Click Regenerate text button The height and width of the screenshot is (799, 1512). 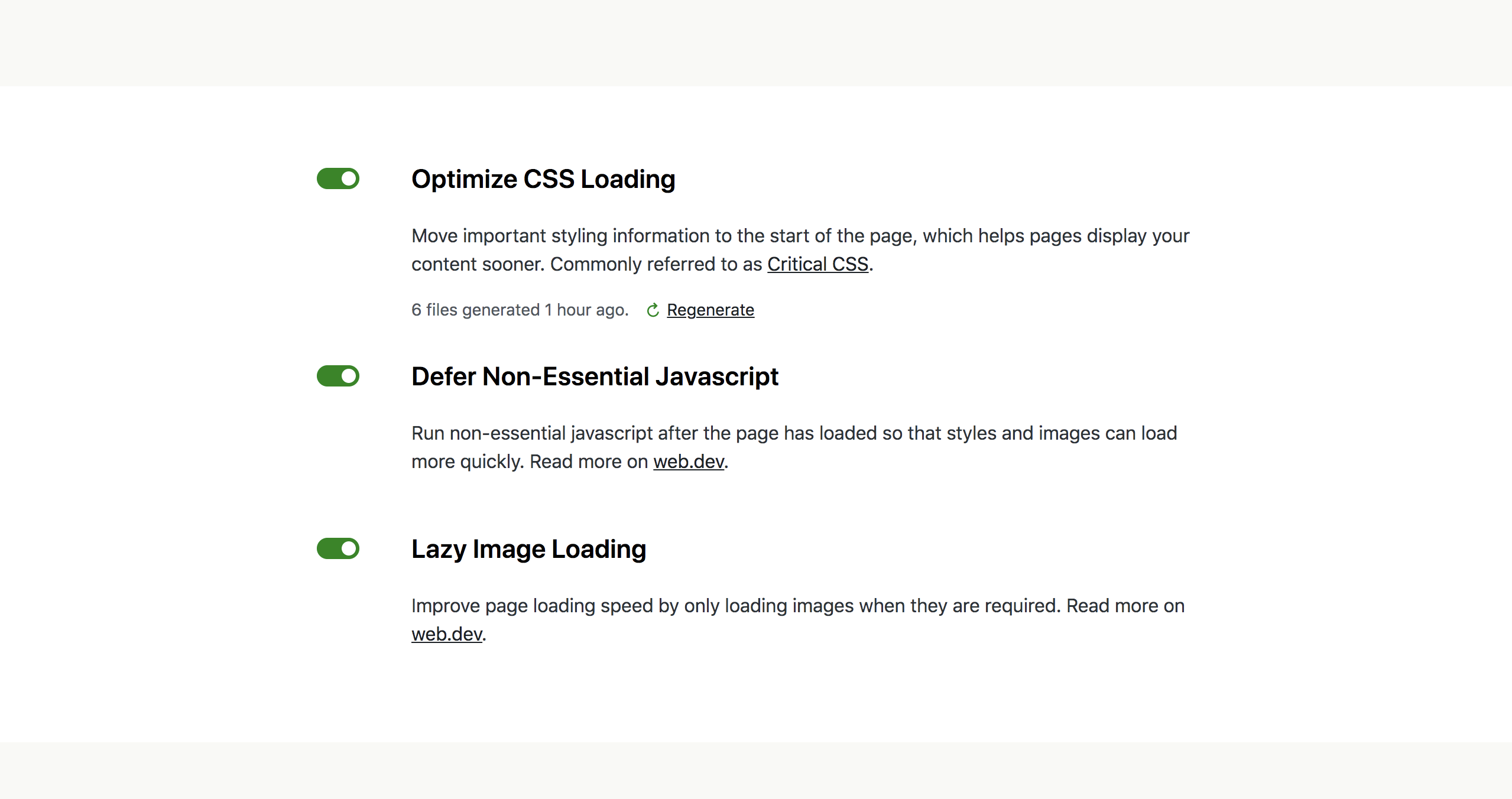tap(711, 310)
